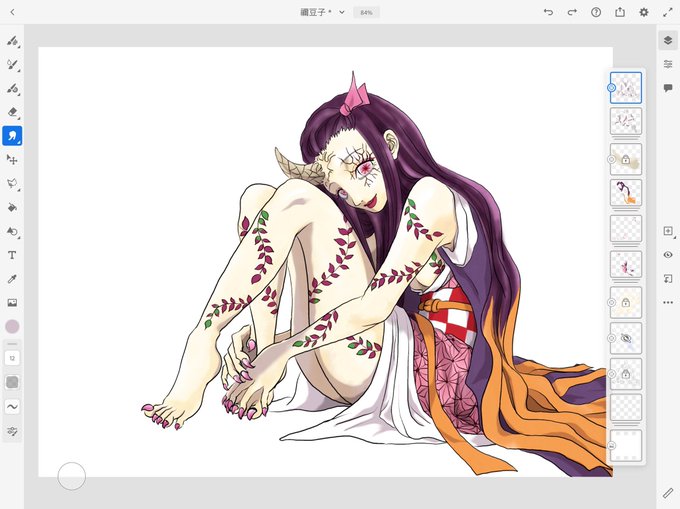Pick the Eyedropper tool

(x=12, y=279)
